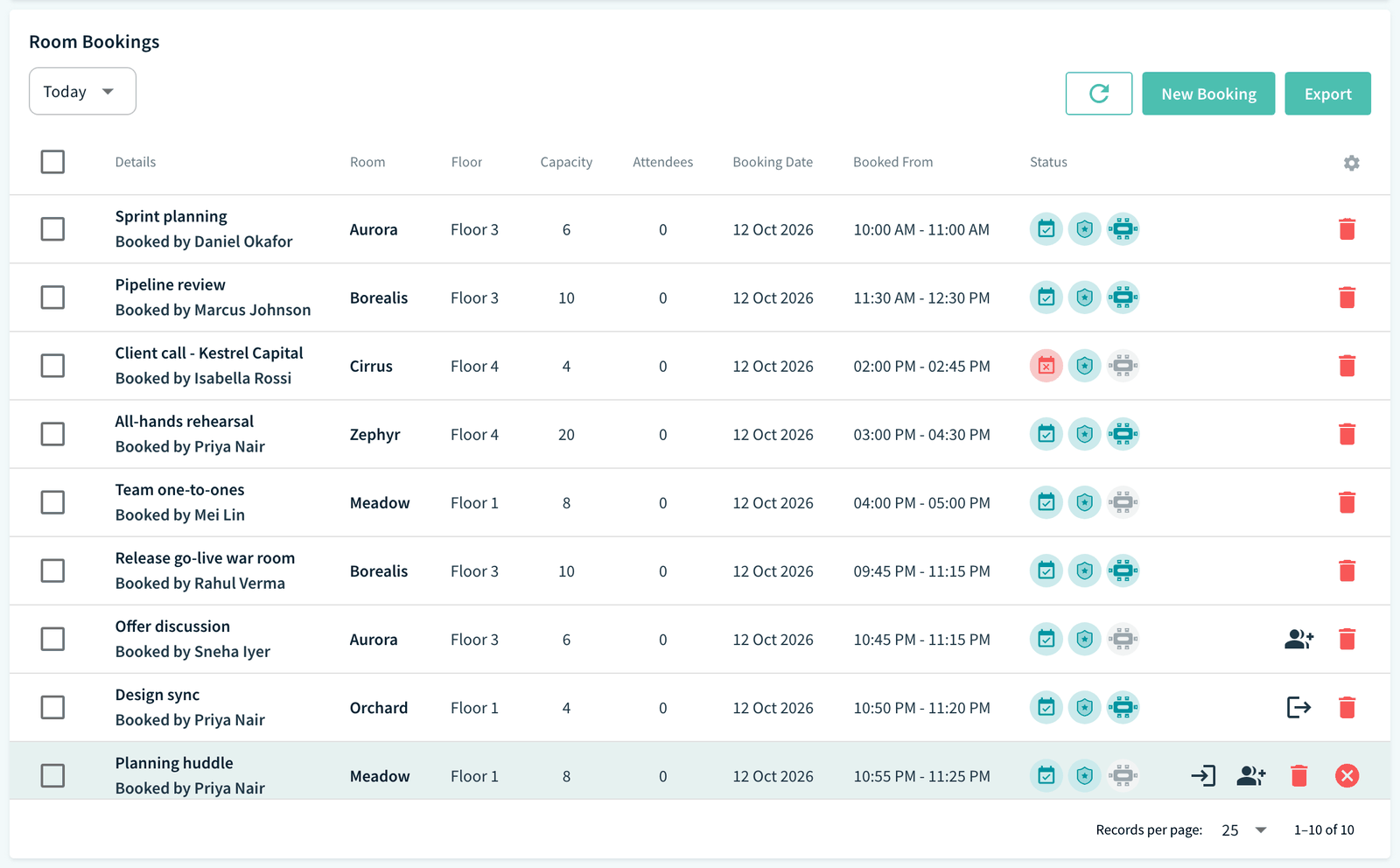Click the "1–10 of 10" pagination text
1400x868 pixels.
point(1324,830)
